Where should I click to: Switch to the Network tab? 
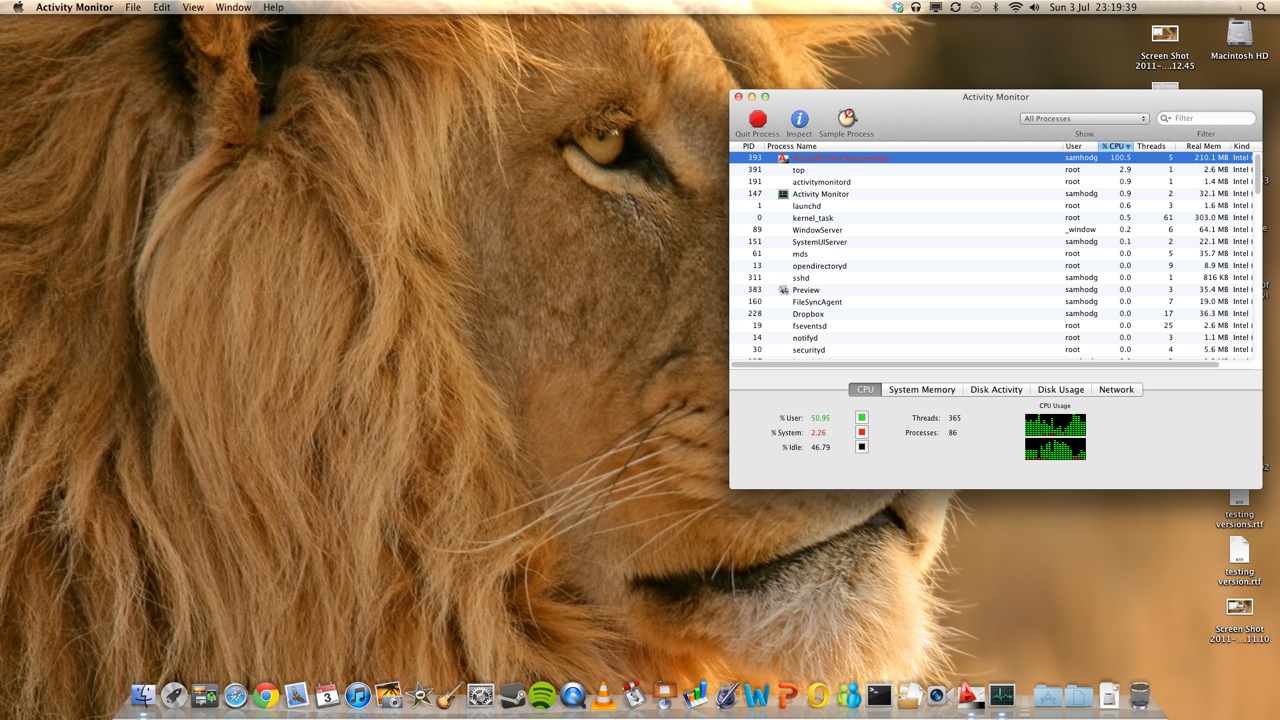[x=1117, y=390]
